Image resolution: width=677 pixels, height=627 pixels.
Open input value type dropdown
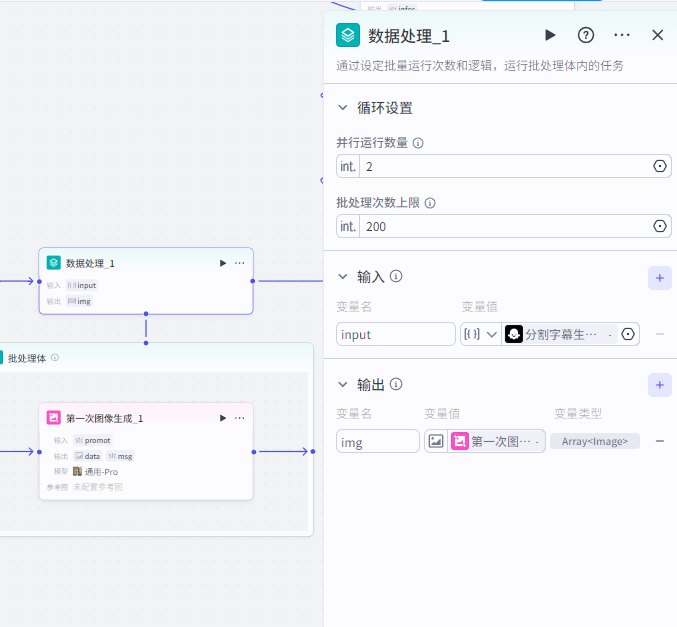[480, 334]
